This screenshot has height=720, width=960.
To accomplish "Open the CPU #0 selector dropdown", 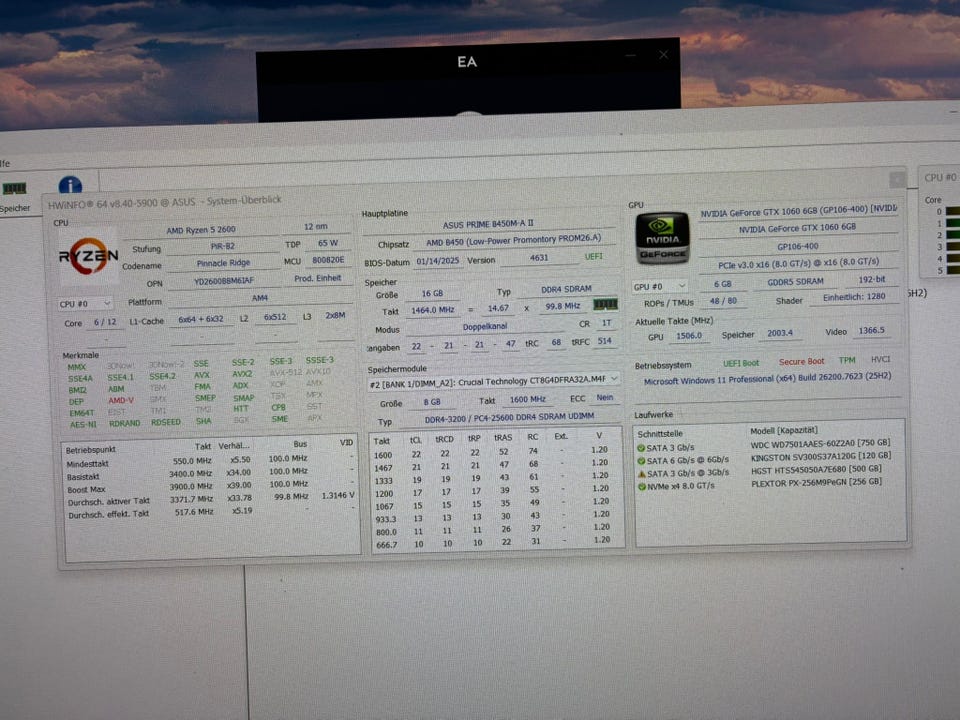I will (85, 303).
